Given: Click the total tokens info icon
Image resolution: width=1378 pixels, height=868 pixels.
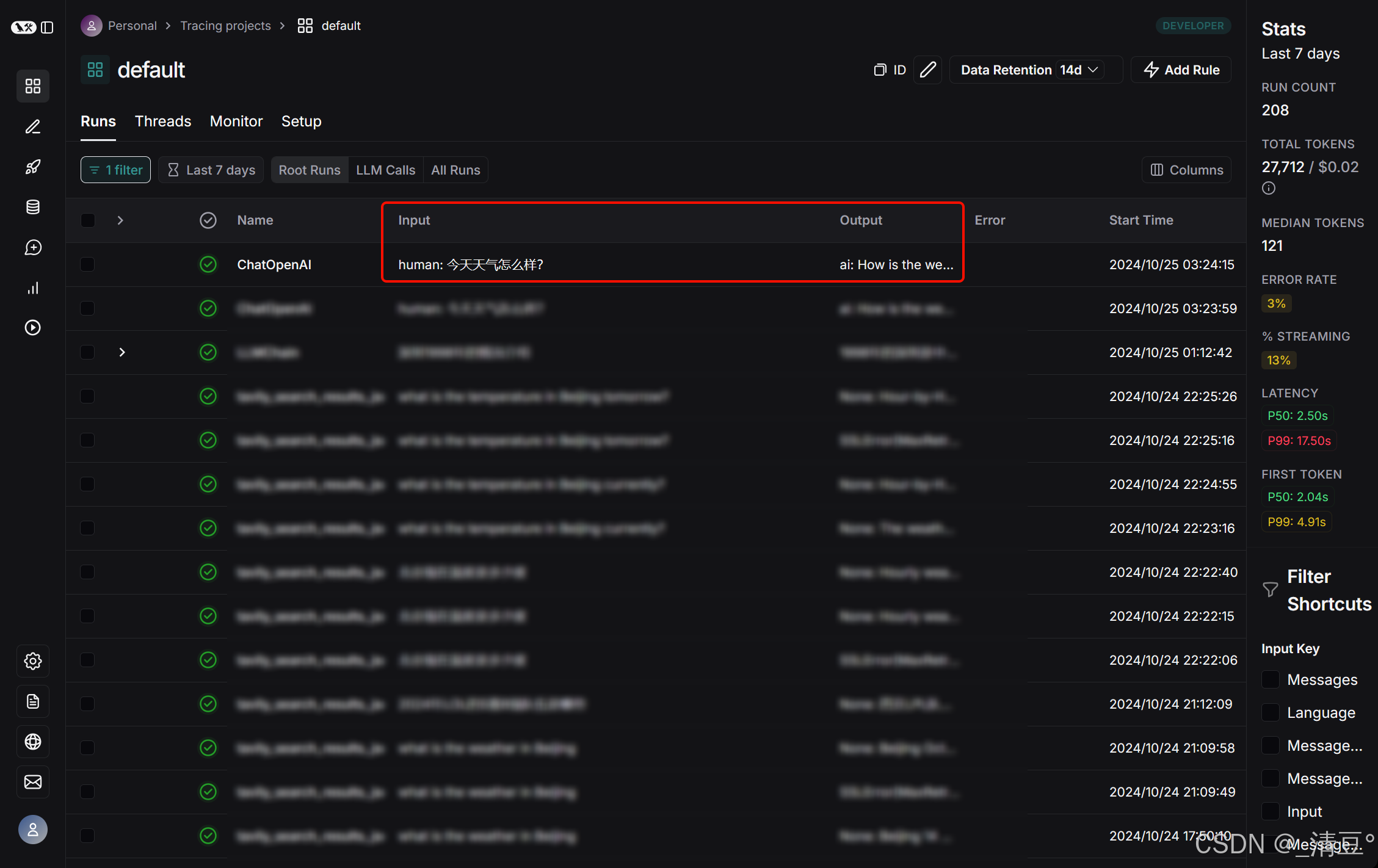Looking at the screenshot, I should [1269, 188].
